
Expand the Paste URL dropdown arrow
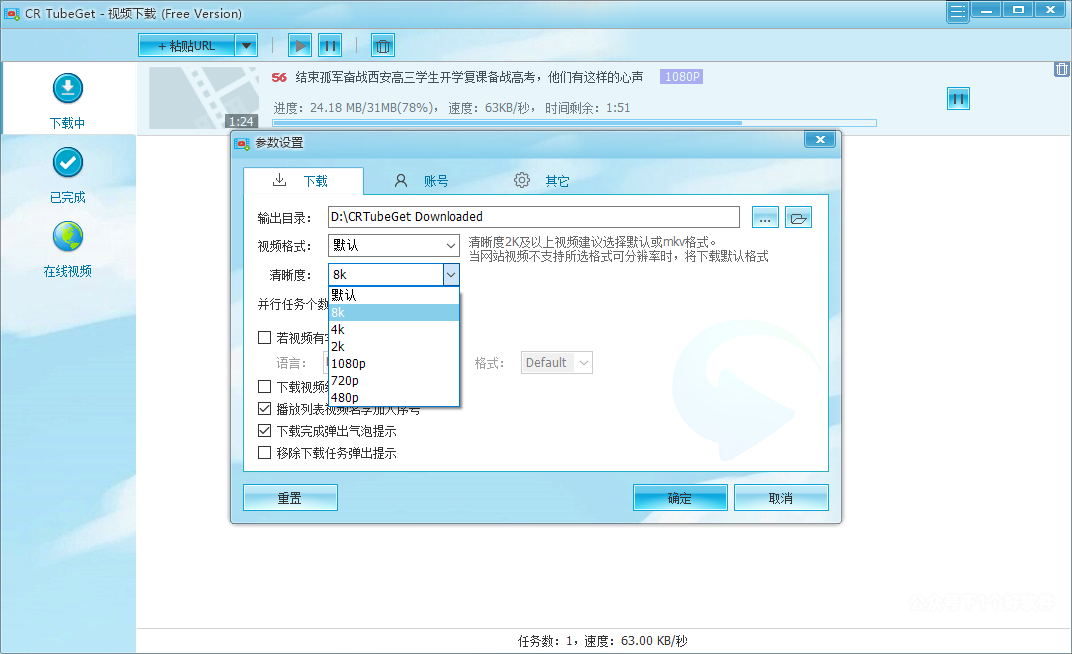tap(246, 46)
